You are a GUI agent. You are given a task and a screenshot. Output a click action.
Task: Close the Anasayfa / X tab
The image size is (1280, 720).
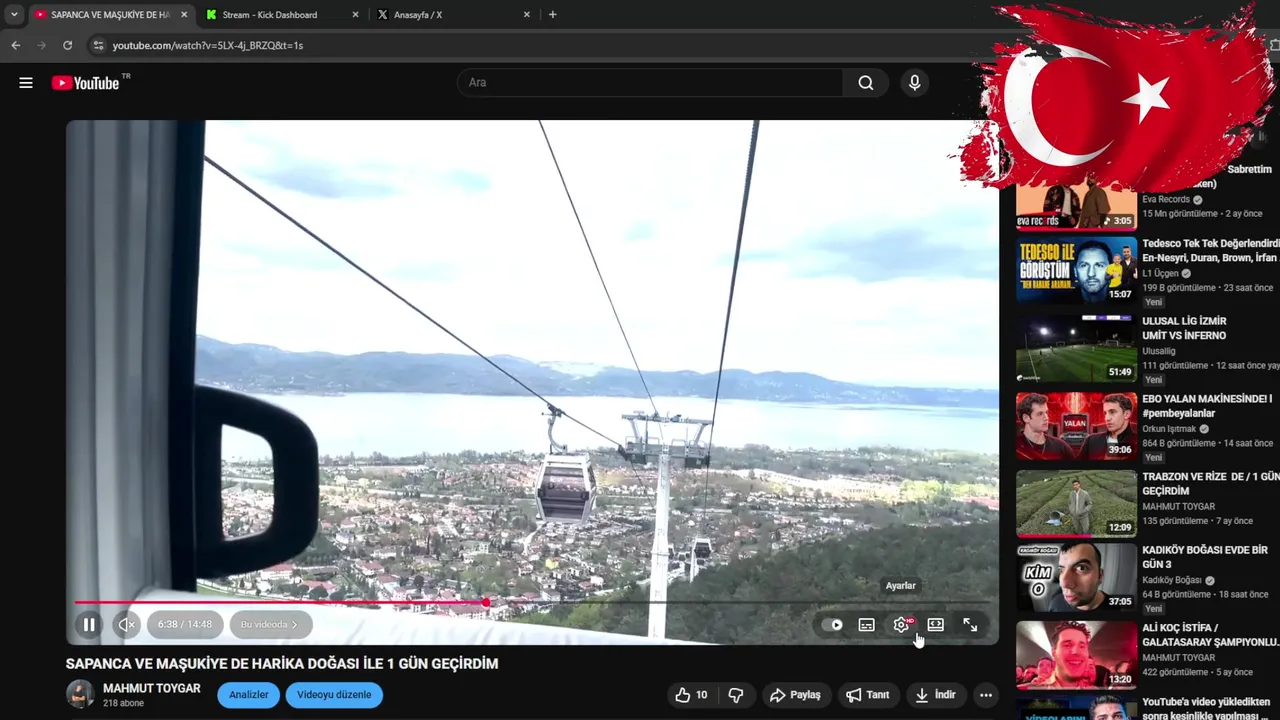[527, 15]
